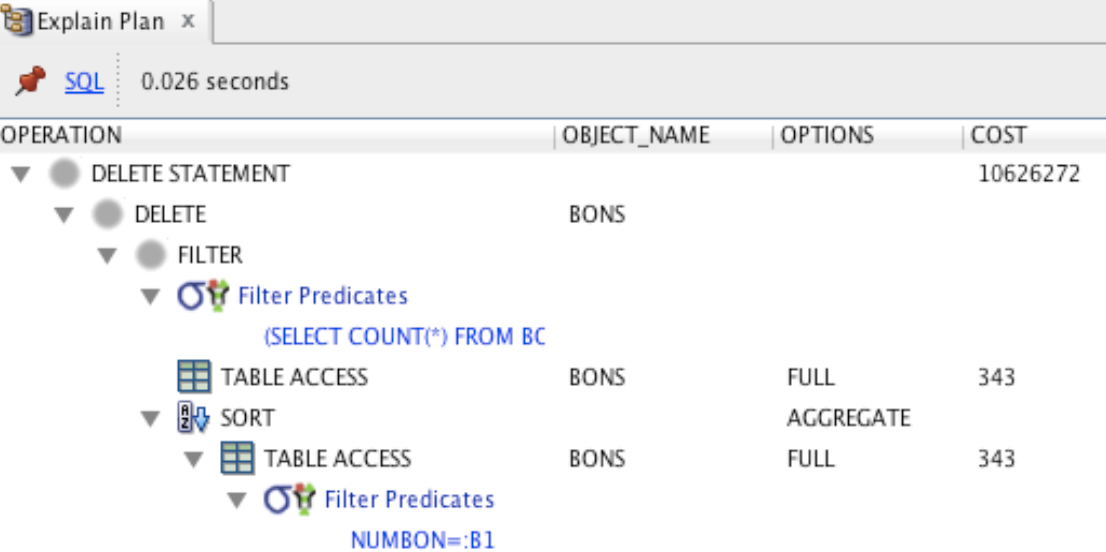Switch to the Explain Plan tab

100,22
